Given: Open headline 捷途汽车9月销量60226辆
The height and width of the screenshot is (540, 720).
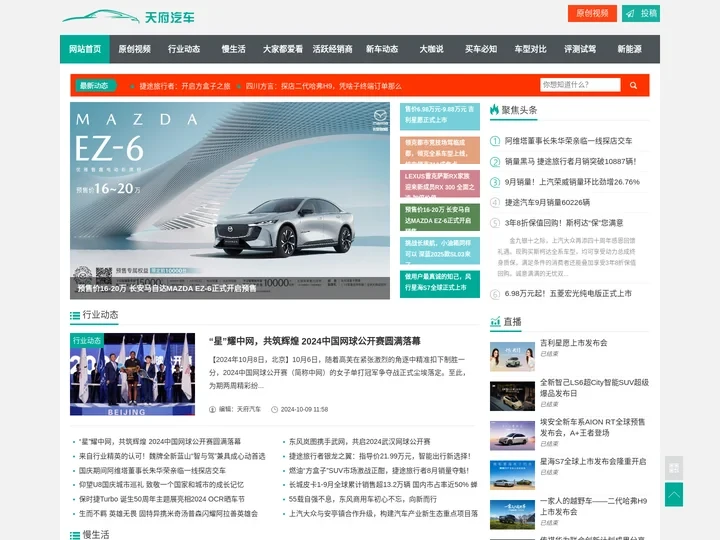Looking at the screenshot, I should (547, 202).
